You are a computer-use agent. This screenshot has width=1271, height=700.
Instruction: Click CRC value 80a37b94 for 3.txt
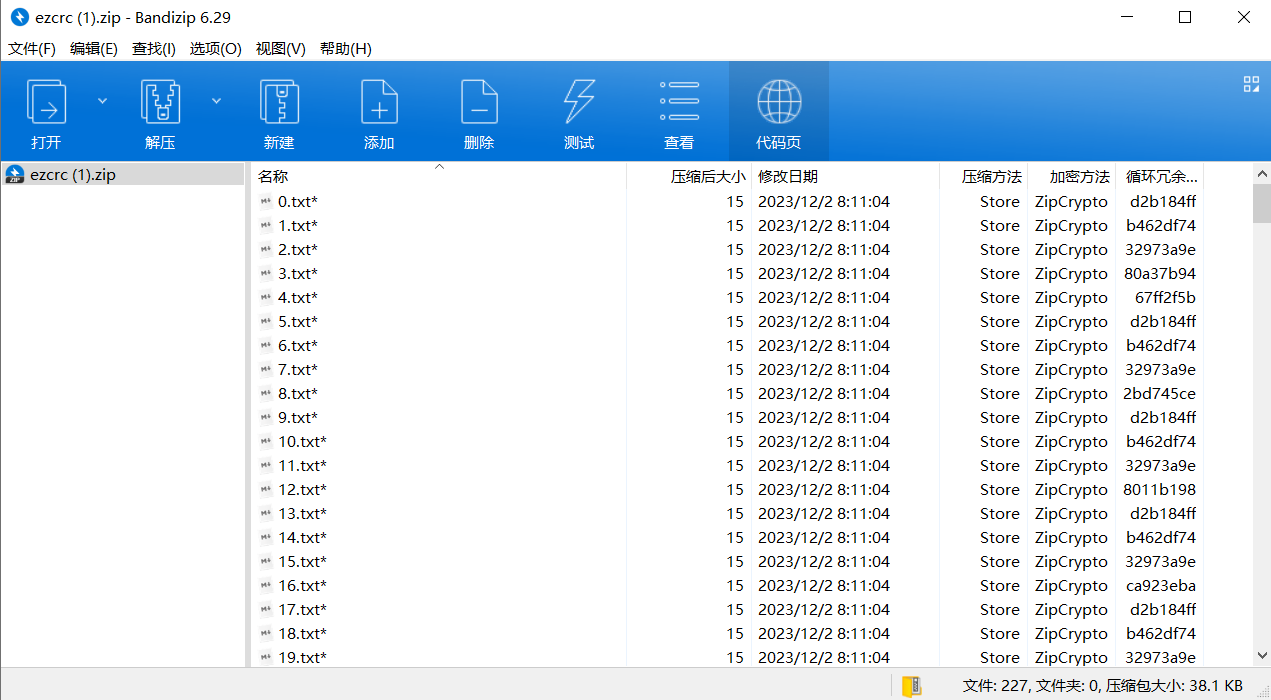(1160, 273)
